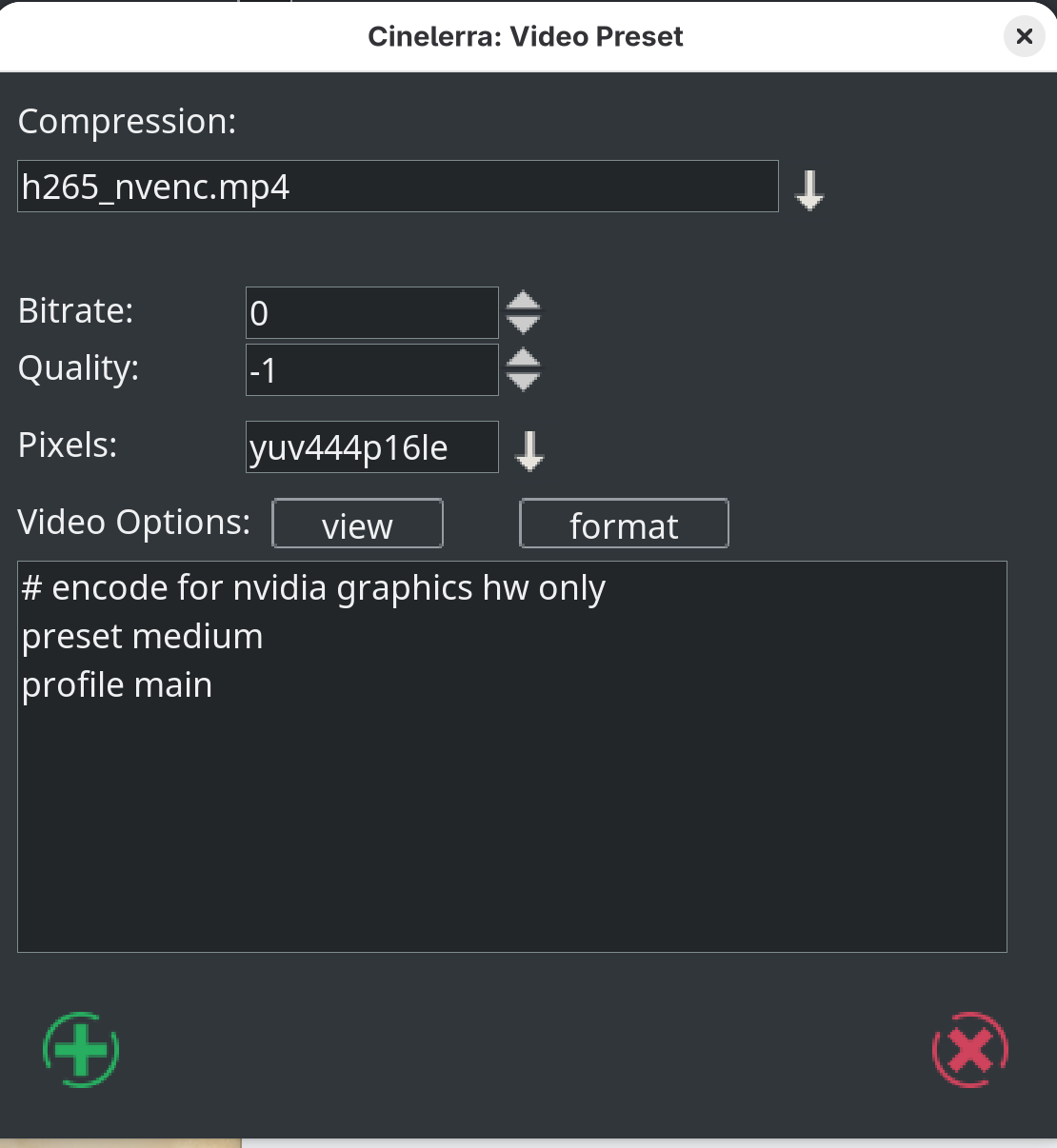The image size is (1057, 1148).
Task: Click the green plus OK icon
Action: click(81, 1049)
